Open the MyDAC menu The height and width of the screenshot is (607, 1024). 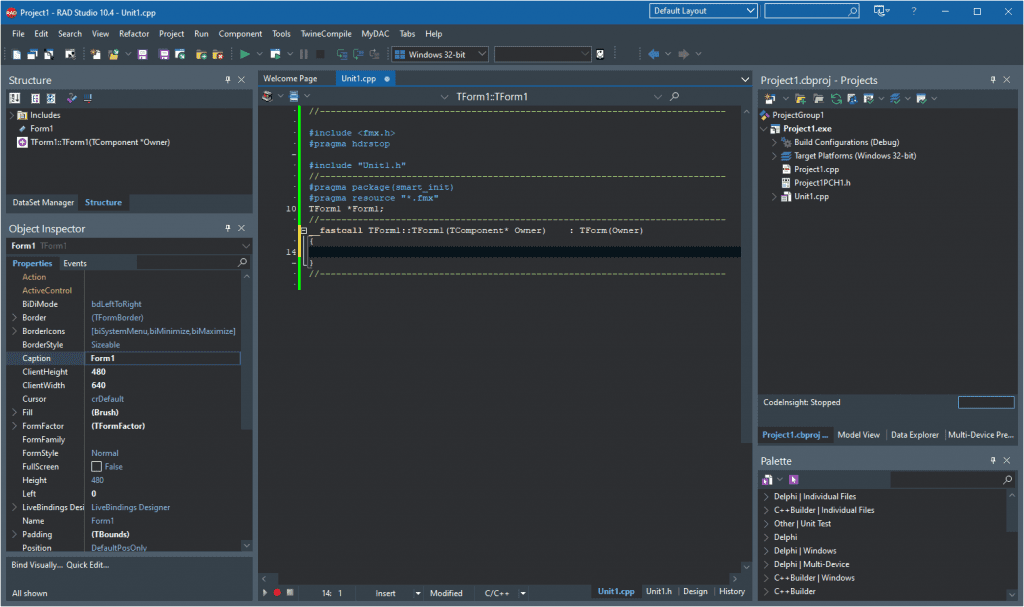point(375,34)
